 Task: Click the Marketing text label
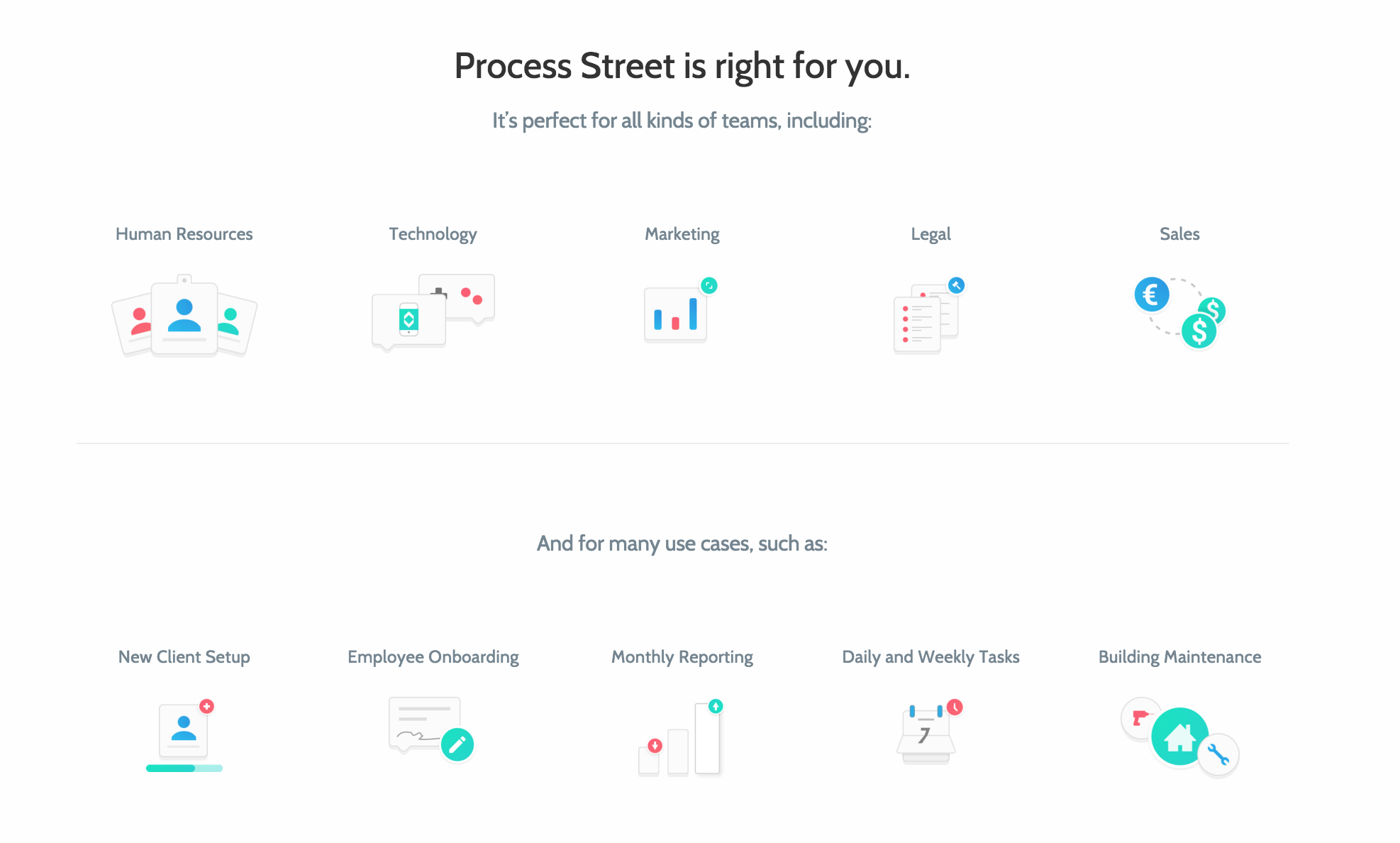coord(682,234)
